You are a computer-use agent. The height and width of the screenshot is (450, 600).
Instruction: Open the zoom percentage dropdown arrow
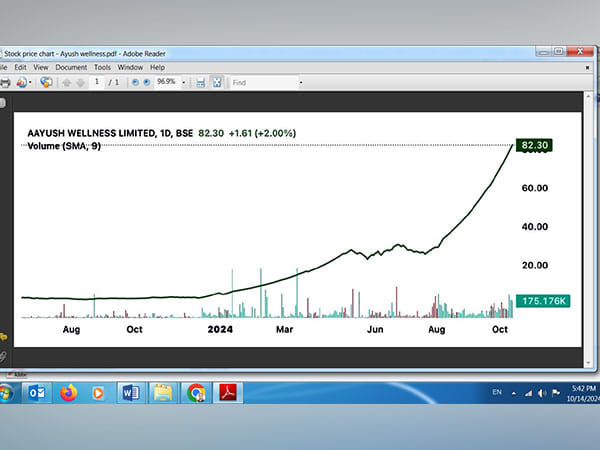[184, 82]
